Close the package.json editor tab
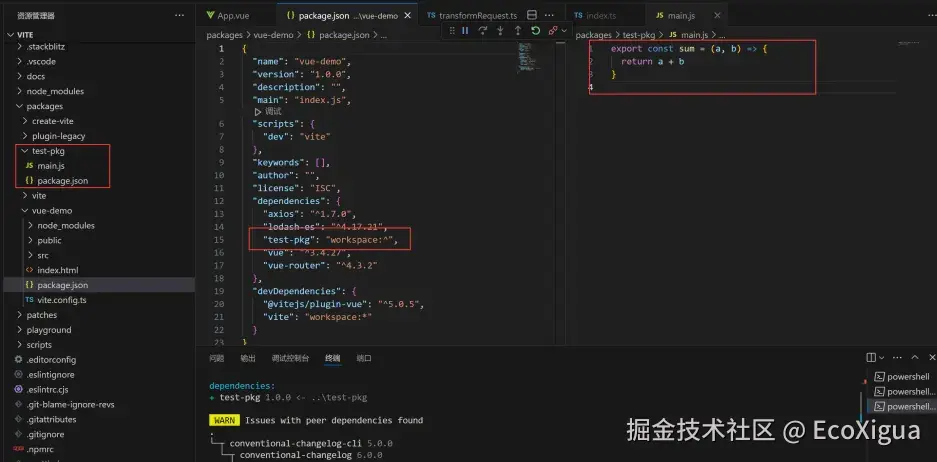This screenshot has height=462, width=937. [408, 16]
